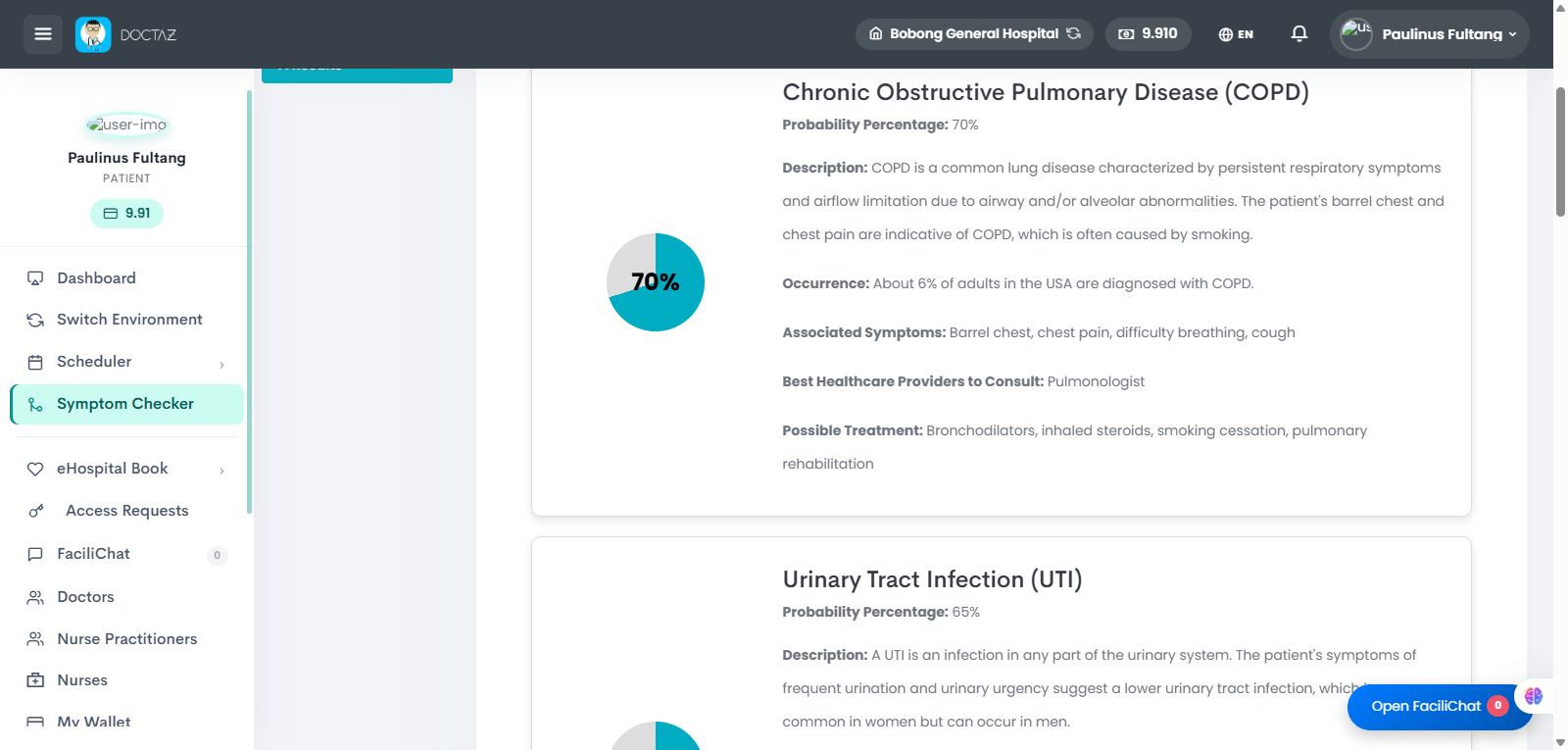Open the notifications bell
The width and height of the screenshot is (1568, 750).
[1299, 33]
